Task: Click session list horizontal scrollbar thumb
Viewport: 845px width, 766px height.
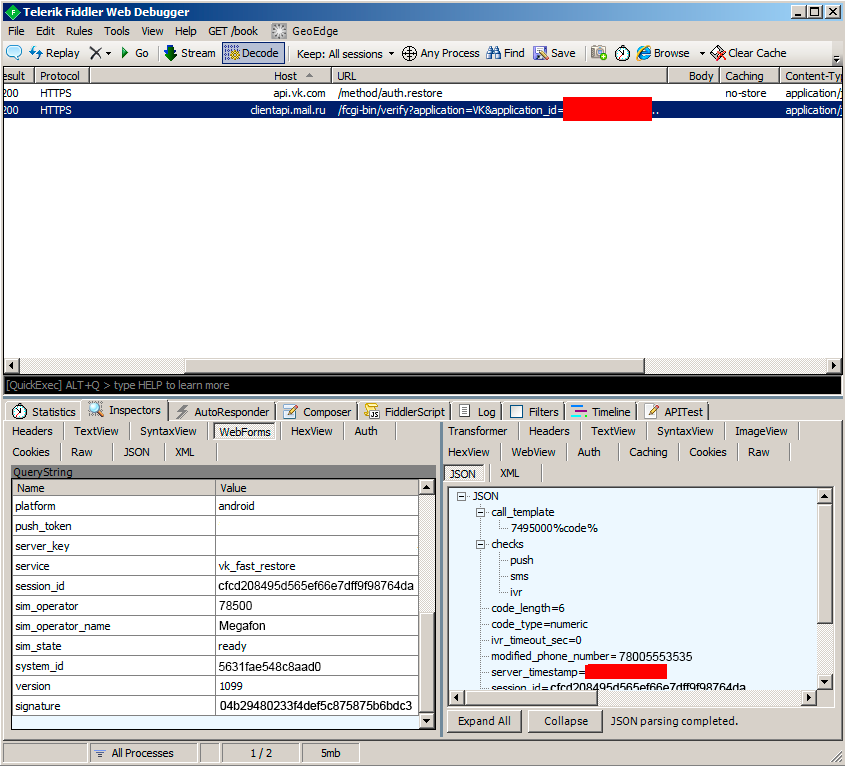Action: pos(415,365)
